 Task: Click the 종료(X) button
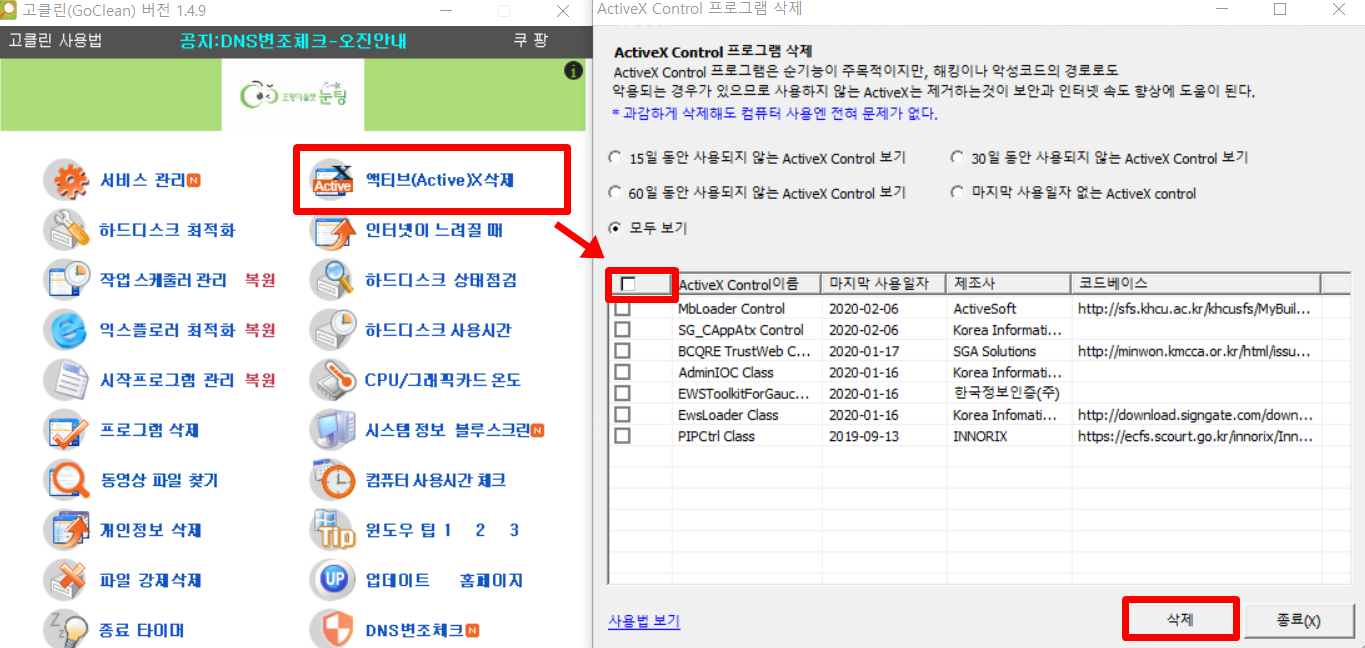1298,619
